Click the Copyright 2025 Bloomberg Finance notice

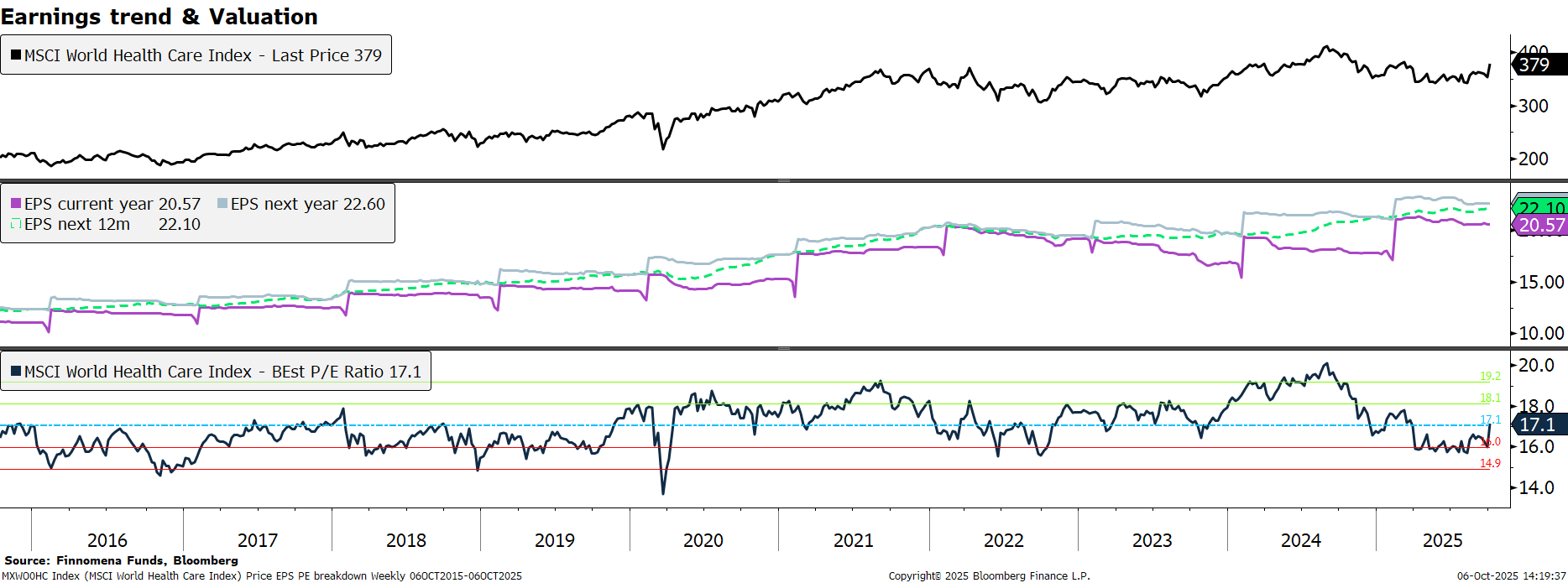click(x=989, y=575)
